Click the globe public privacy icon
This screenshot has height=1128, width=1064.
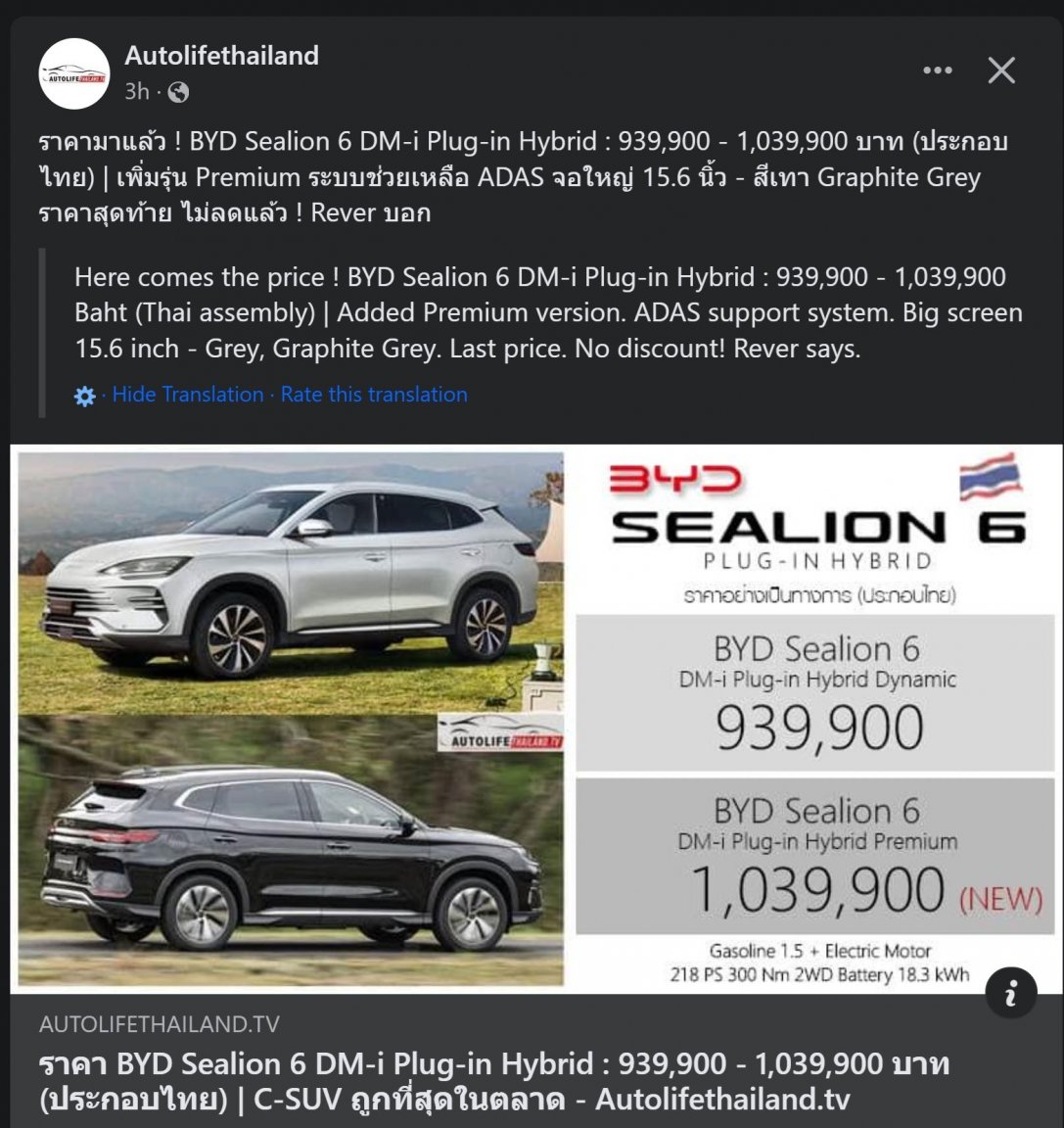(178, 92)
